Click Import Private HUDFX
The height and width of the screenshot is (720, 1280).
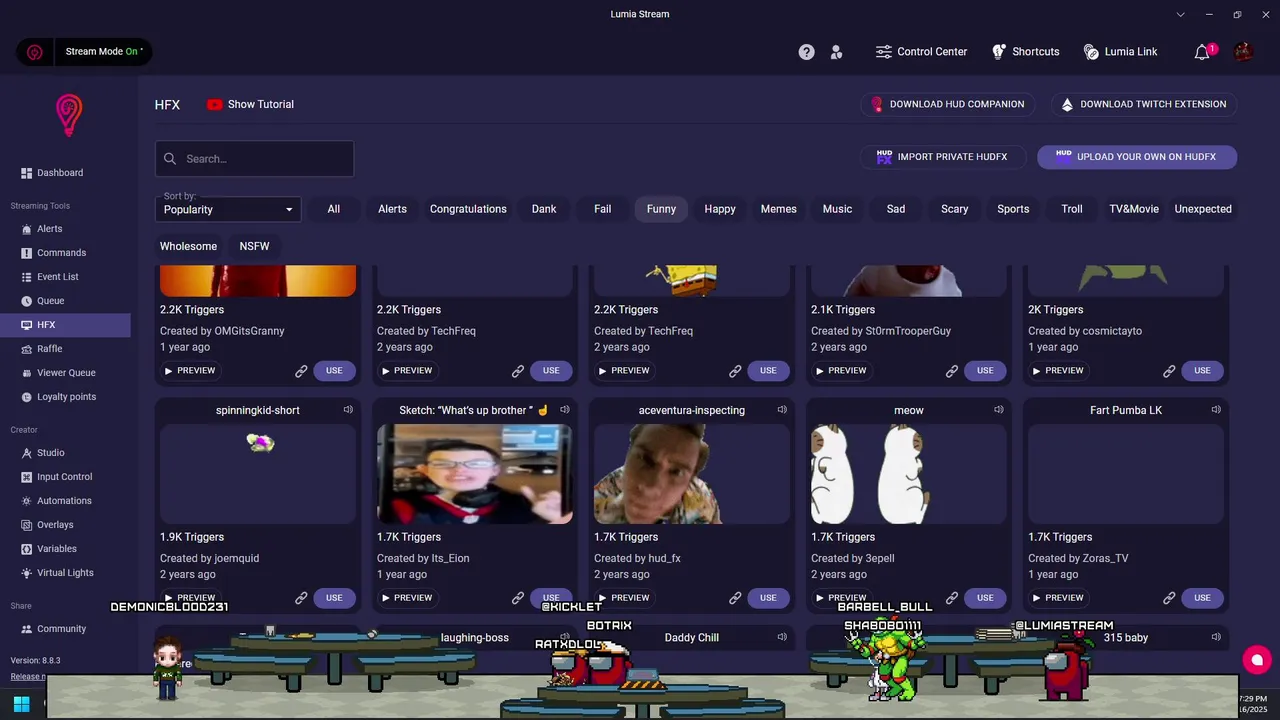(x=941, y=157)
